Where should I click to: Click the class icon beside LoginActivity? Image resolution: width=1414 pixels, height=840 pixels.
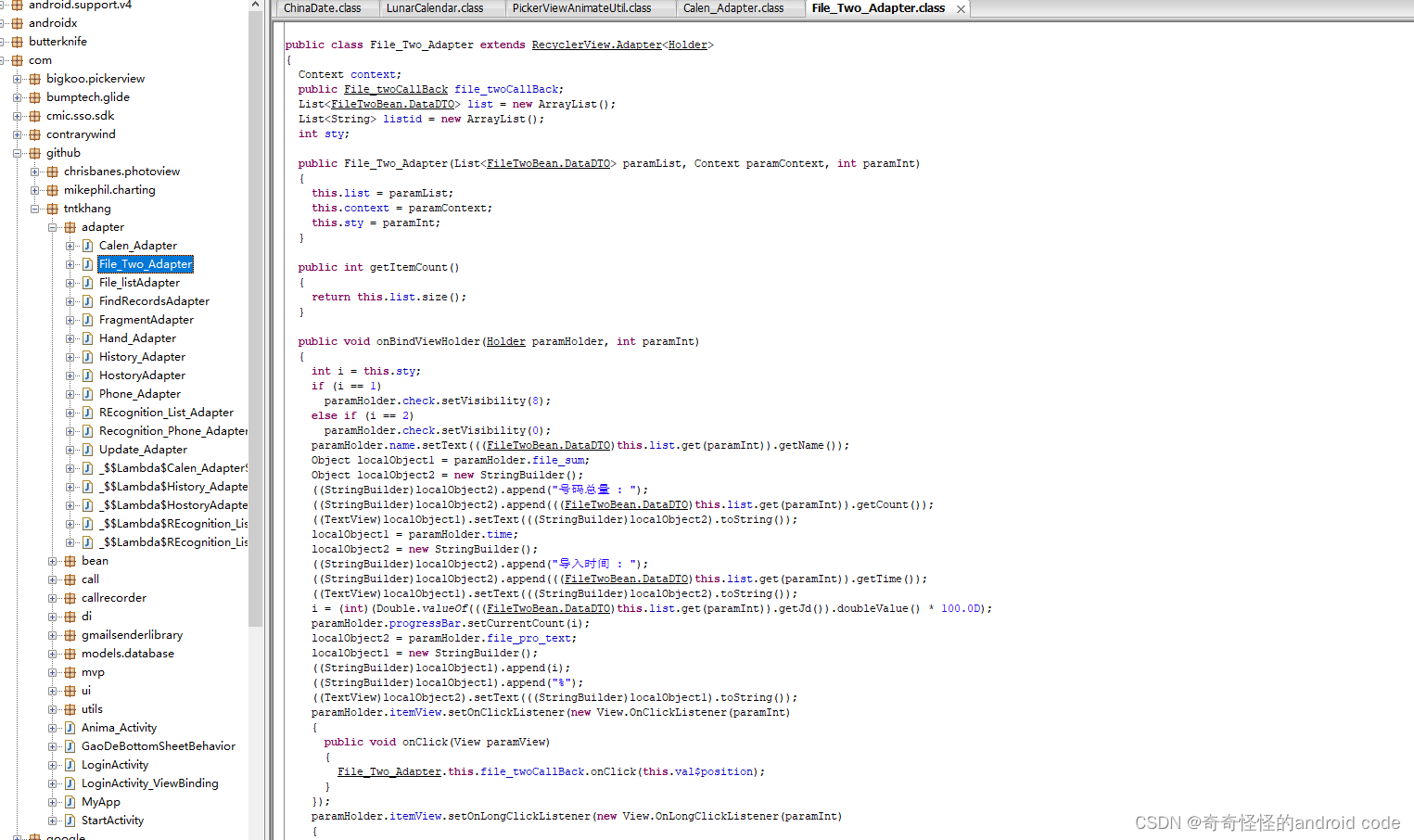[x=70, y=765]
